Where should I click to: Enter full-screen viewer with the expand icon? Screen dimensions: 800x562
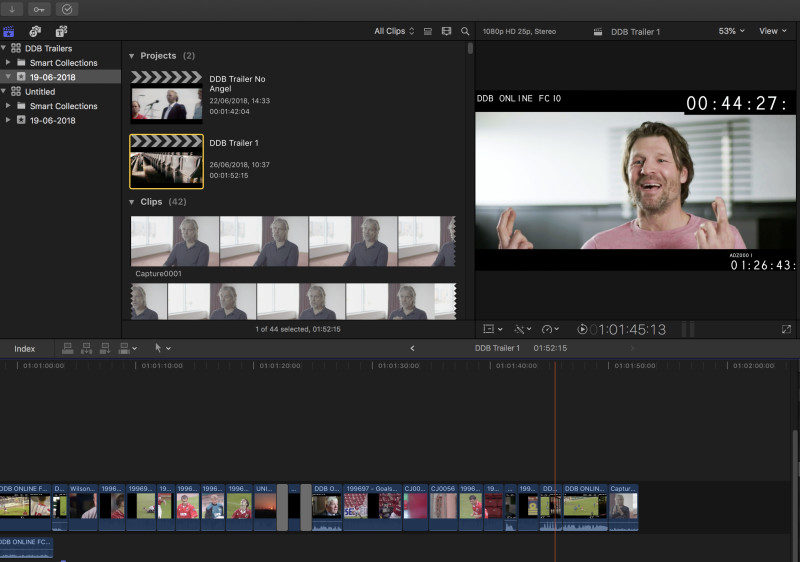pyautogui.click(x=786, y=329)
